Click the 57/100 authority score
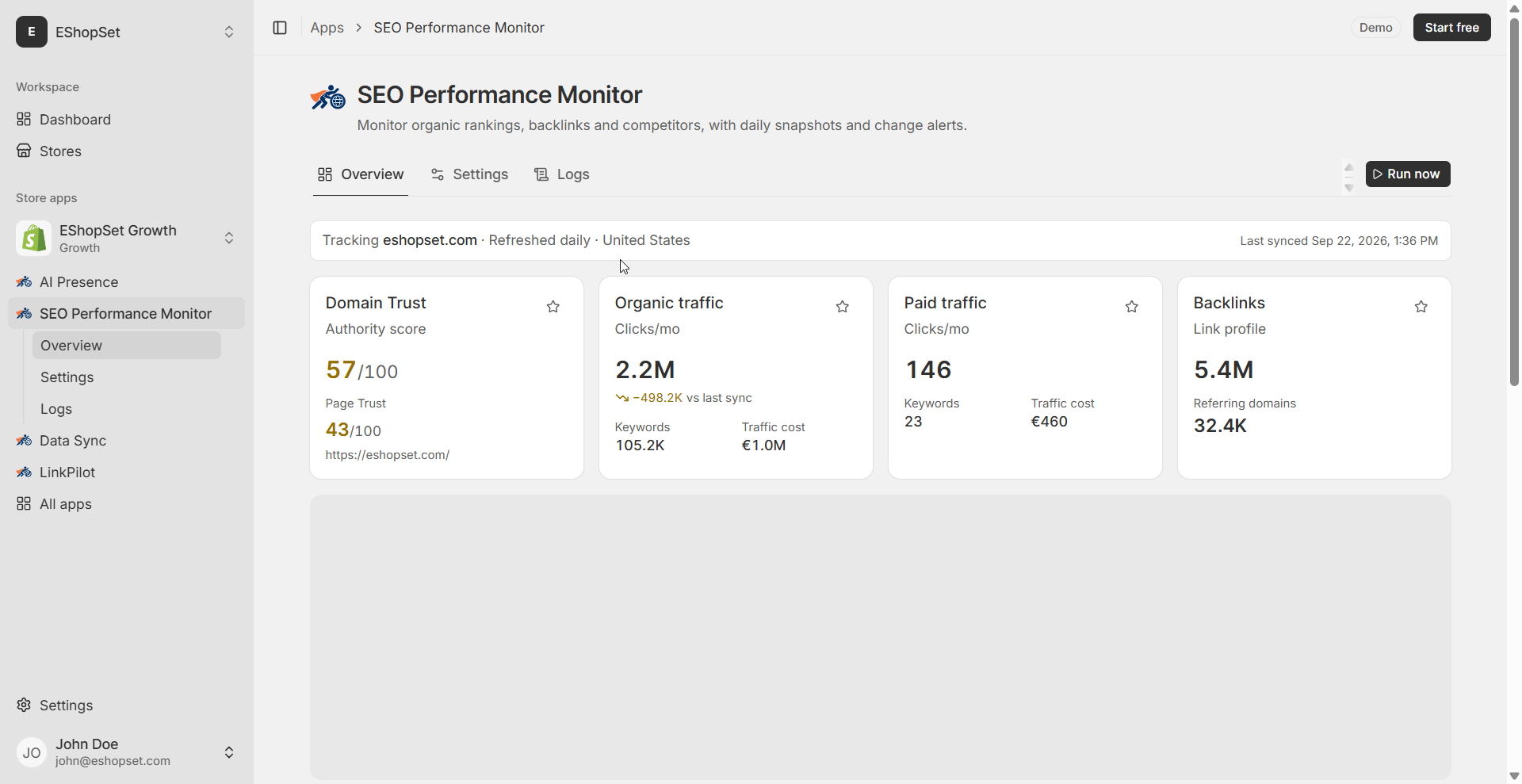The height and width of the screenshot is (784, 1522). point(361,370)
